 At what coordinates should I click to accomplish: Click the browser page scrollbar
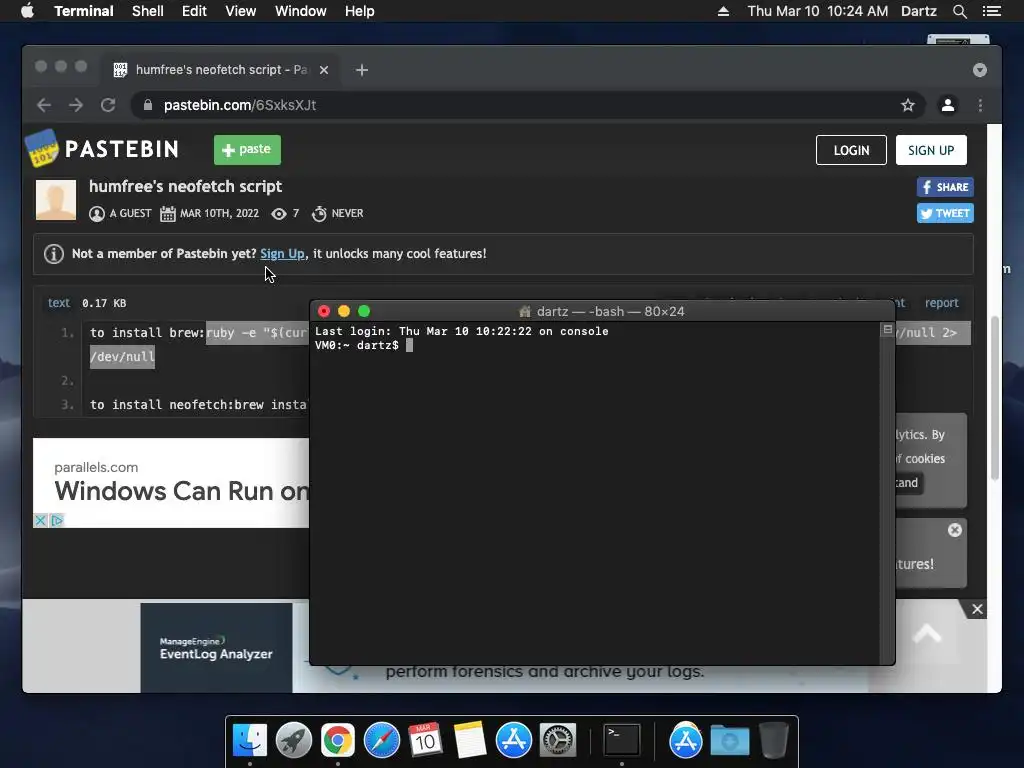tap(995, 398)
